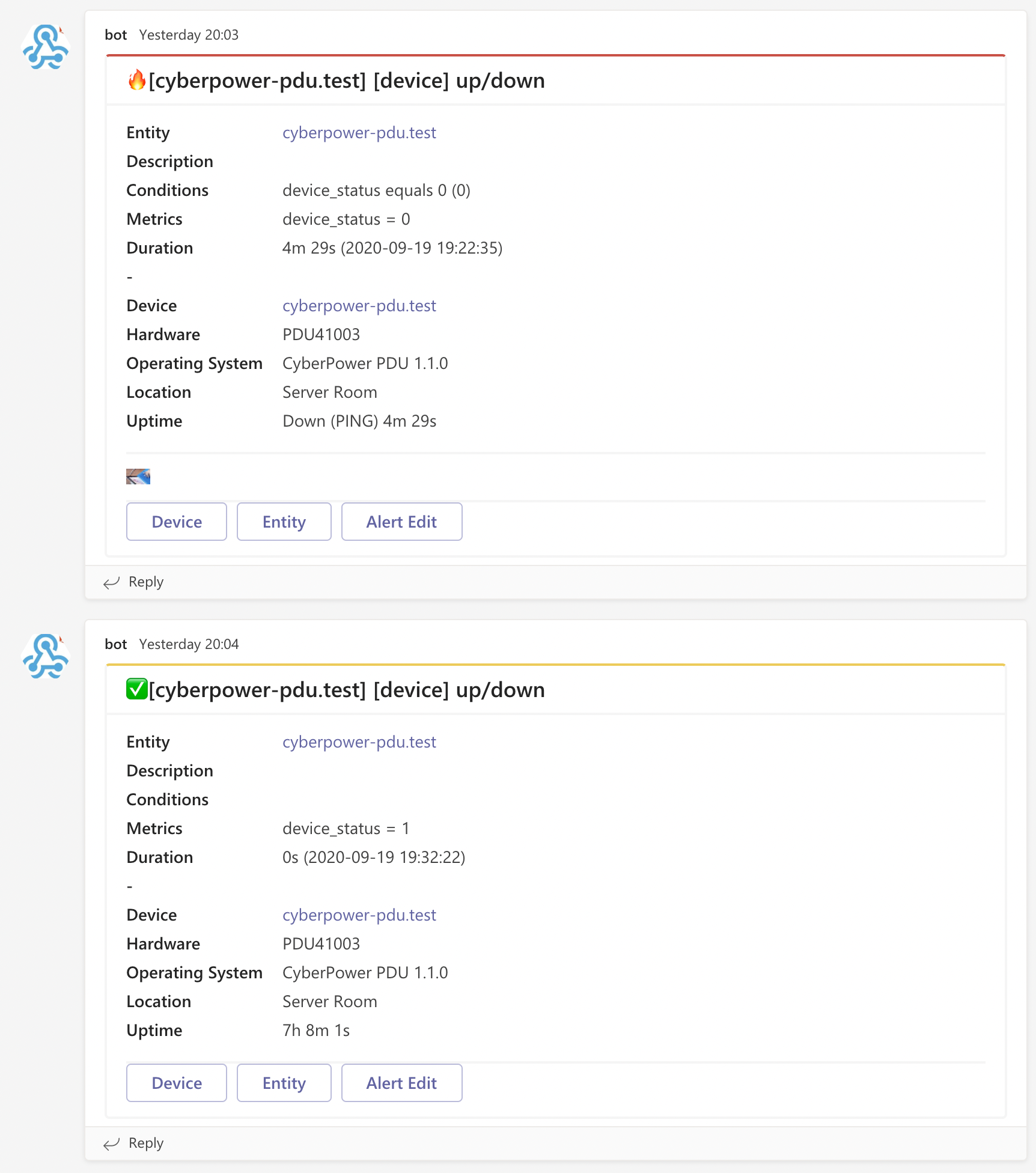
Task: Click Alert Edit in the first alert card
Action: [x=402, y=522]
